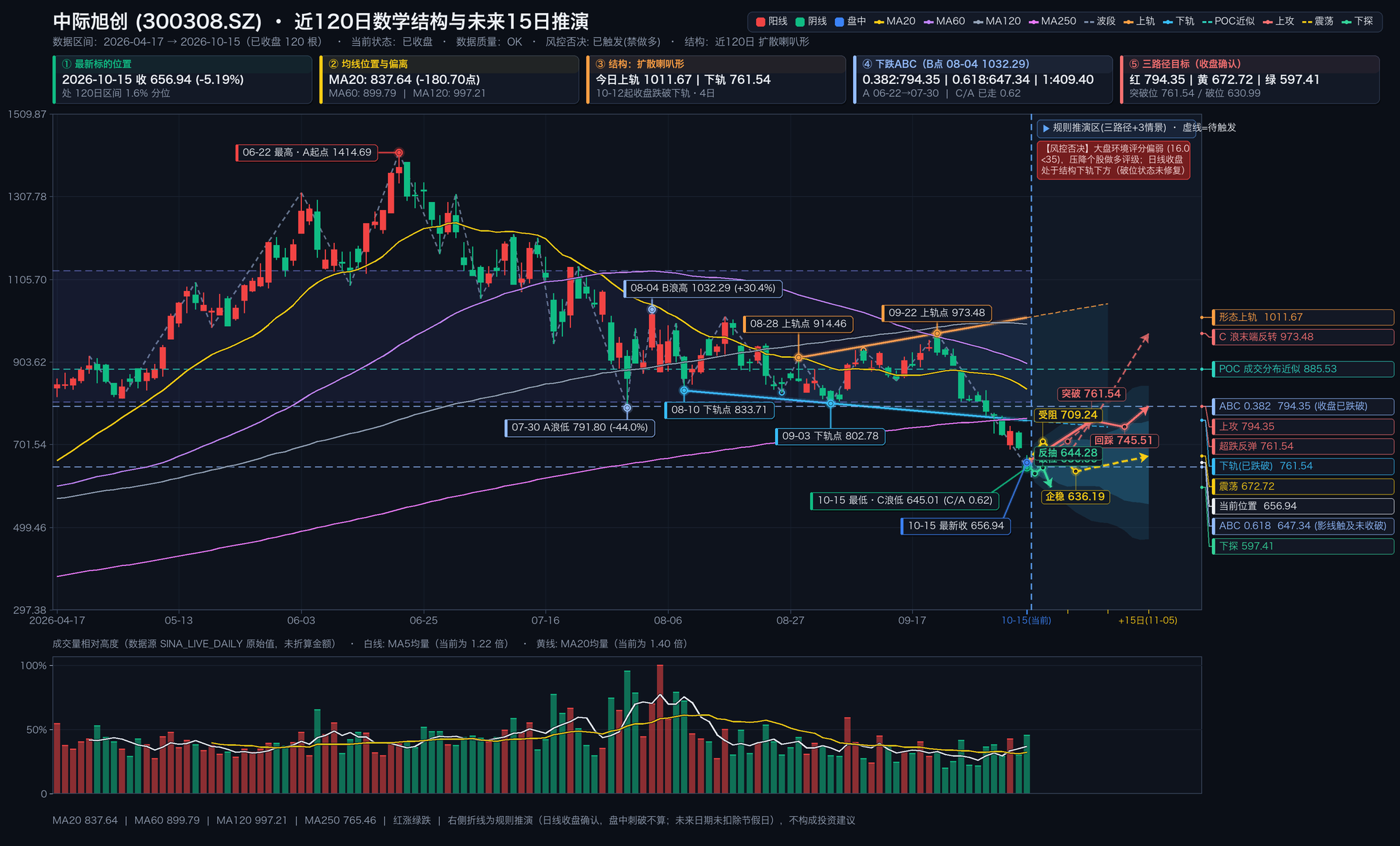1400x846 pixels.
Task: Click the 震荡 legend entry
Action: (x=1318, y=22)
